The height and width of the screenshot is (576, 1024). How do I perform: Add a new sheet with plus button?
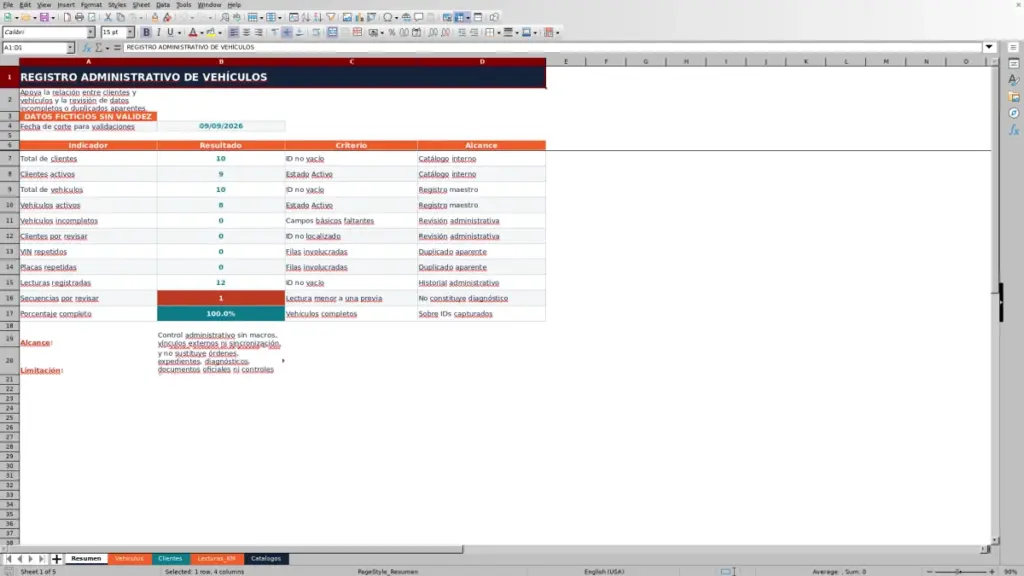click(x=56, y=558)
